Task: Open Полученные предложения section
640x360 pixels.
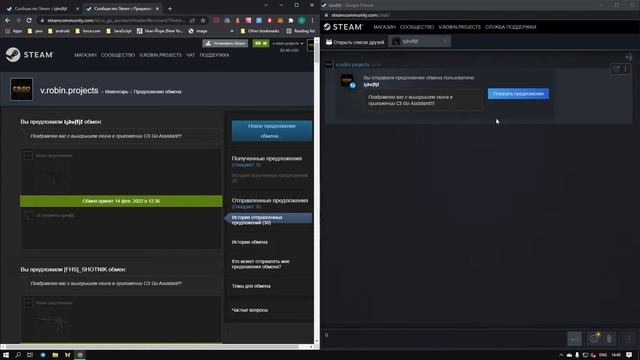Action: click(267, 158)
